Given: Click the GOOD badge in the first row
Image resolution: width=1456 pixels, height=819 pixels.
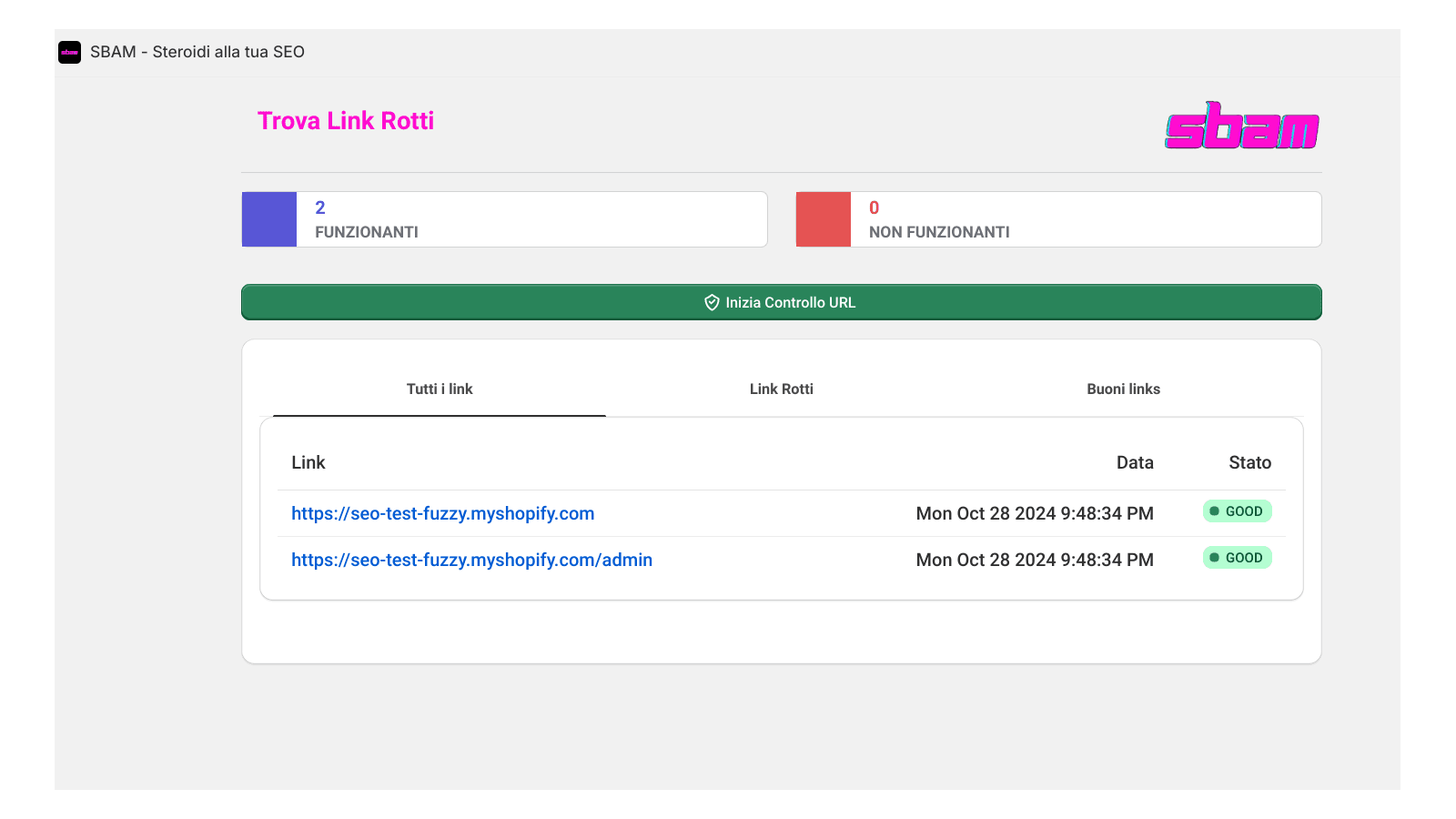Looking at the screenshot, I should click(x=1237, y=511).
